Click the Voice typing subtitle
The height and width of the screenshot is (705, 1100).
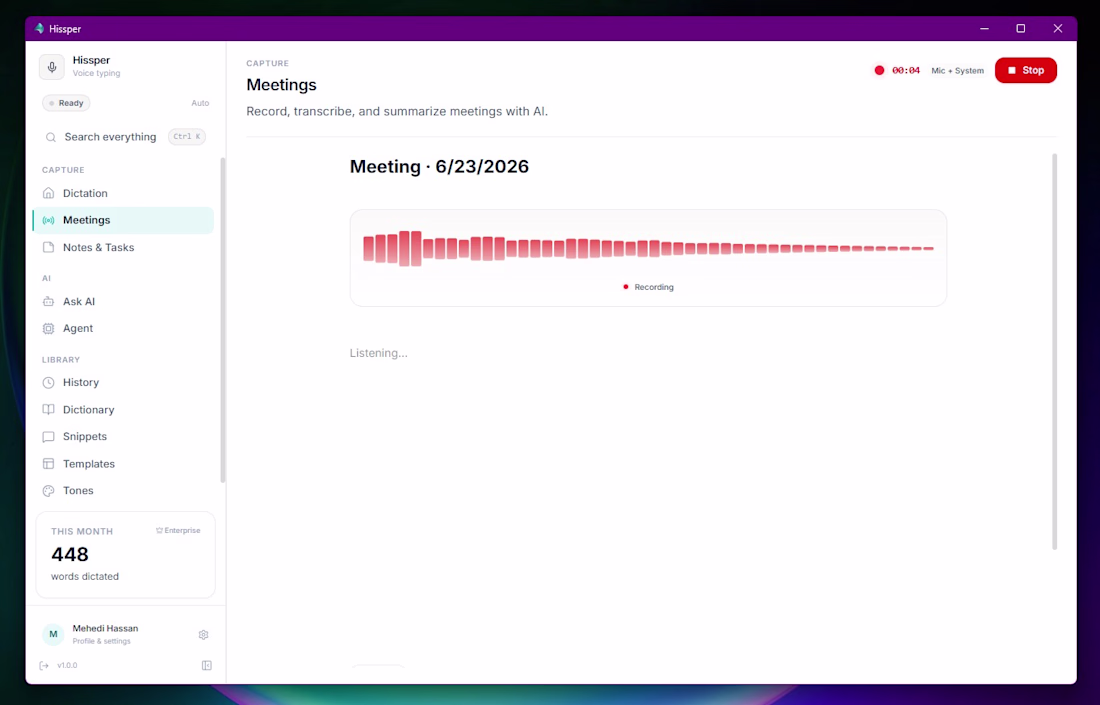97,74
